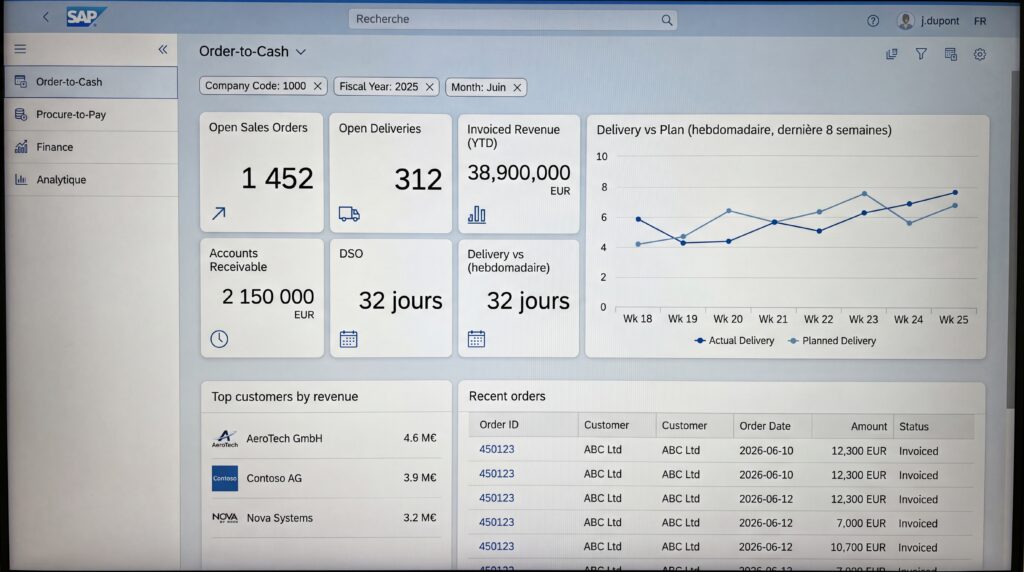The width and height of the screenshot is (1024, 572).
Task: Click the search magnifier icon
Action: click(666, 20)
